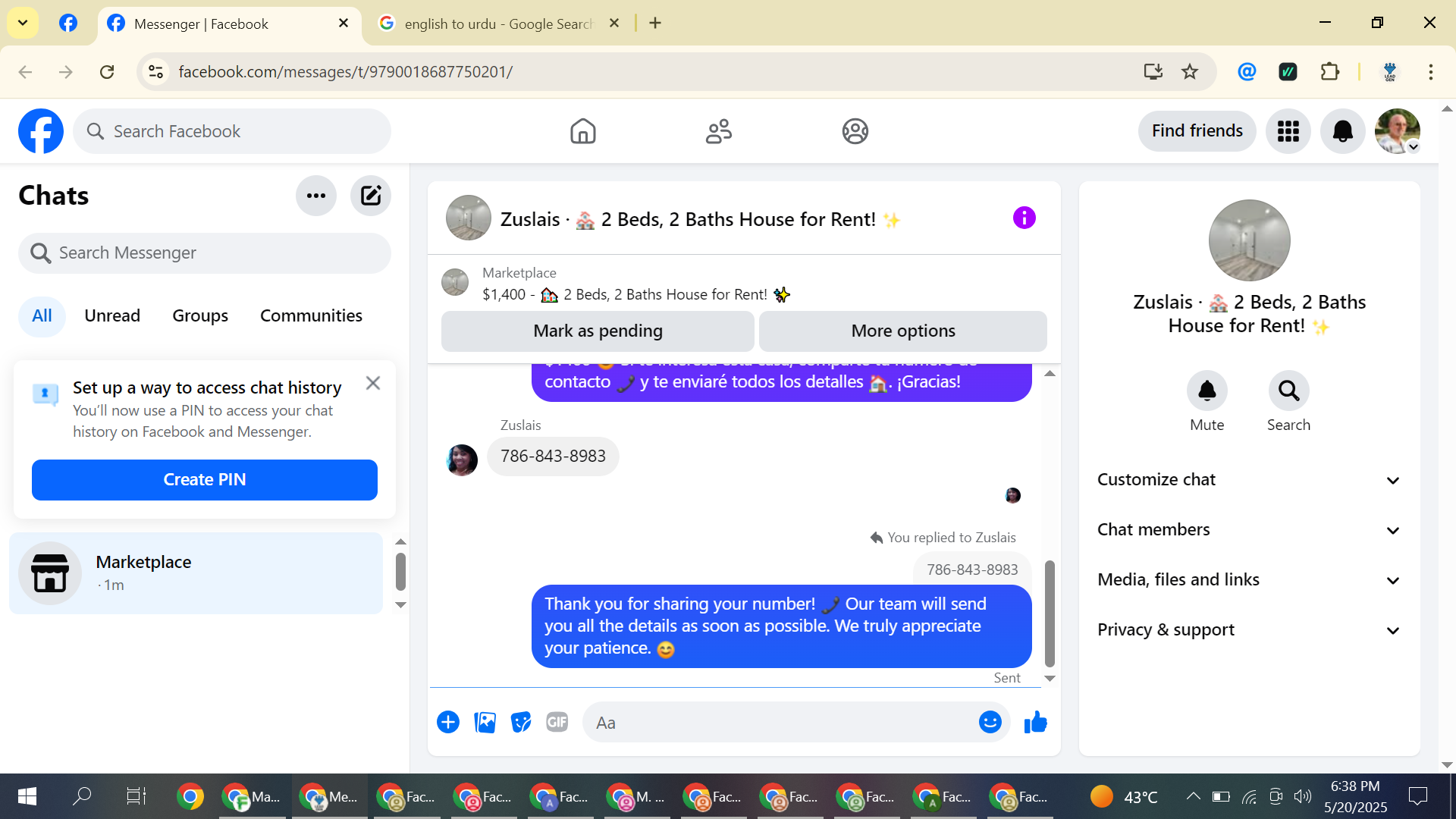The height and width of the screenshot is (819, 1456).
Task: Click the Create PIN button
Action: (x=205, y=480)
